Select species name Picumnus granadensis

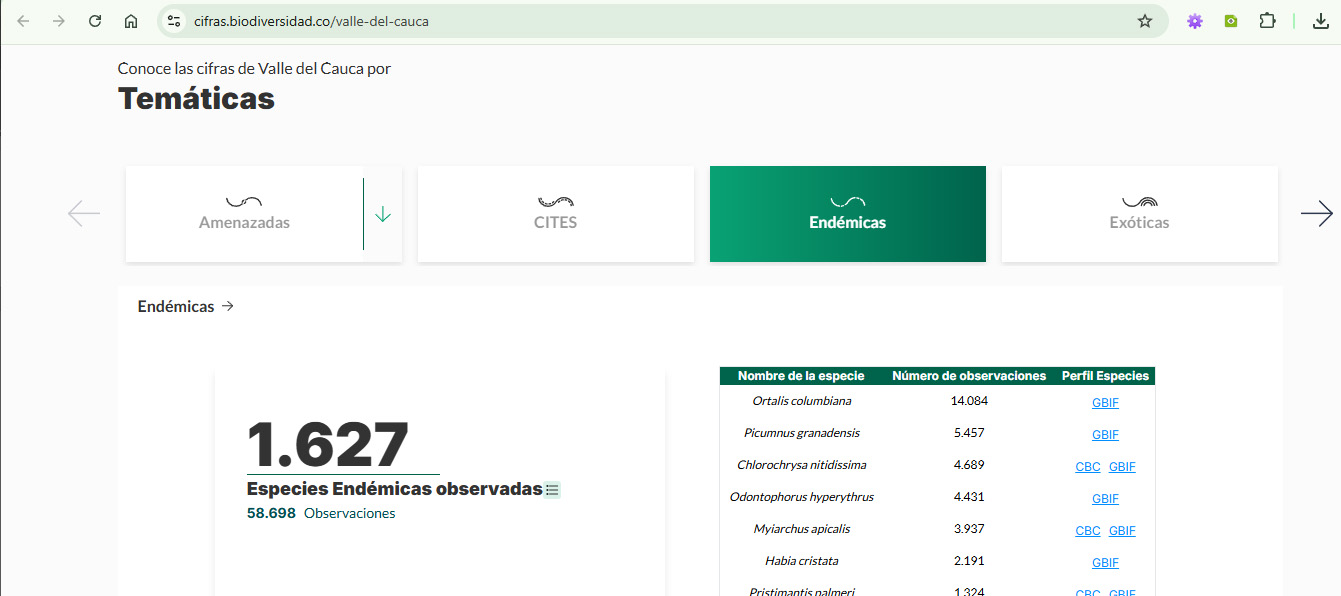point(802,433)
